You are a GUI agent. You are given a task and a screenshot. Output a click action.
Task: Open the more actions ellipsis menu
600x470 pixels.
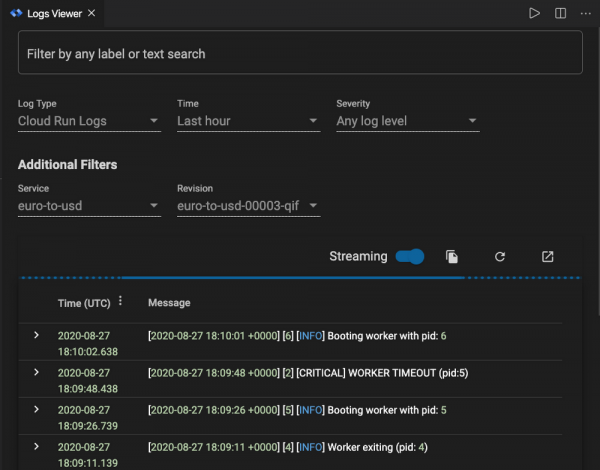coord(585,13)
